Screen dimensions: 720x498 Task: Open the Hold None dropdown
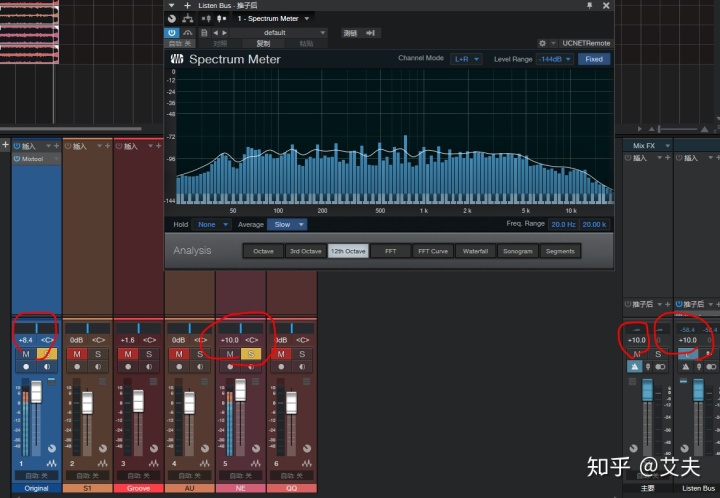211,224
